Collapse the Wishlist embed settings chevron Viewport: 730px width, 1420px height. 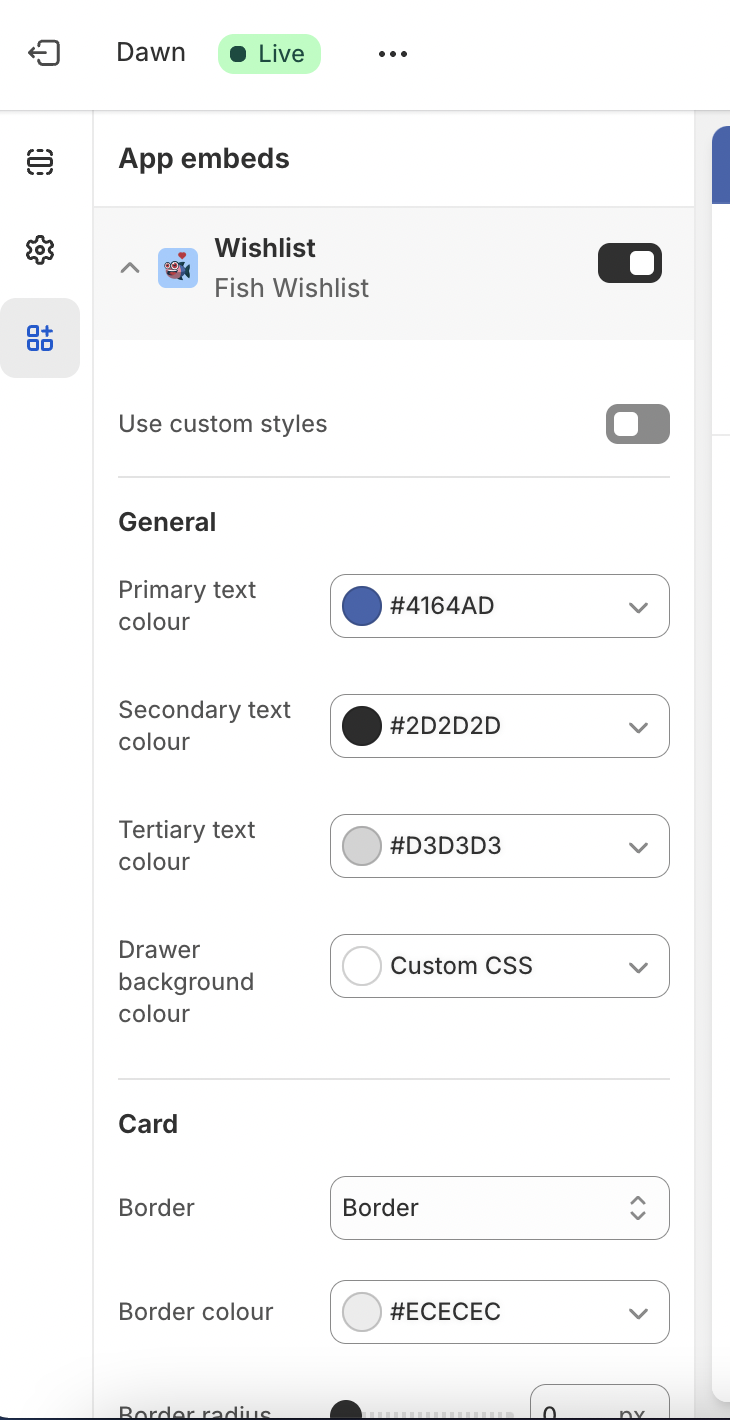tap(130, 268)
